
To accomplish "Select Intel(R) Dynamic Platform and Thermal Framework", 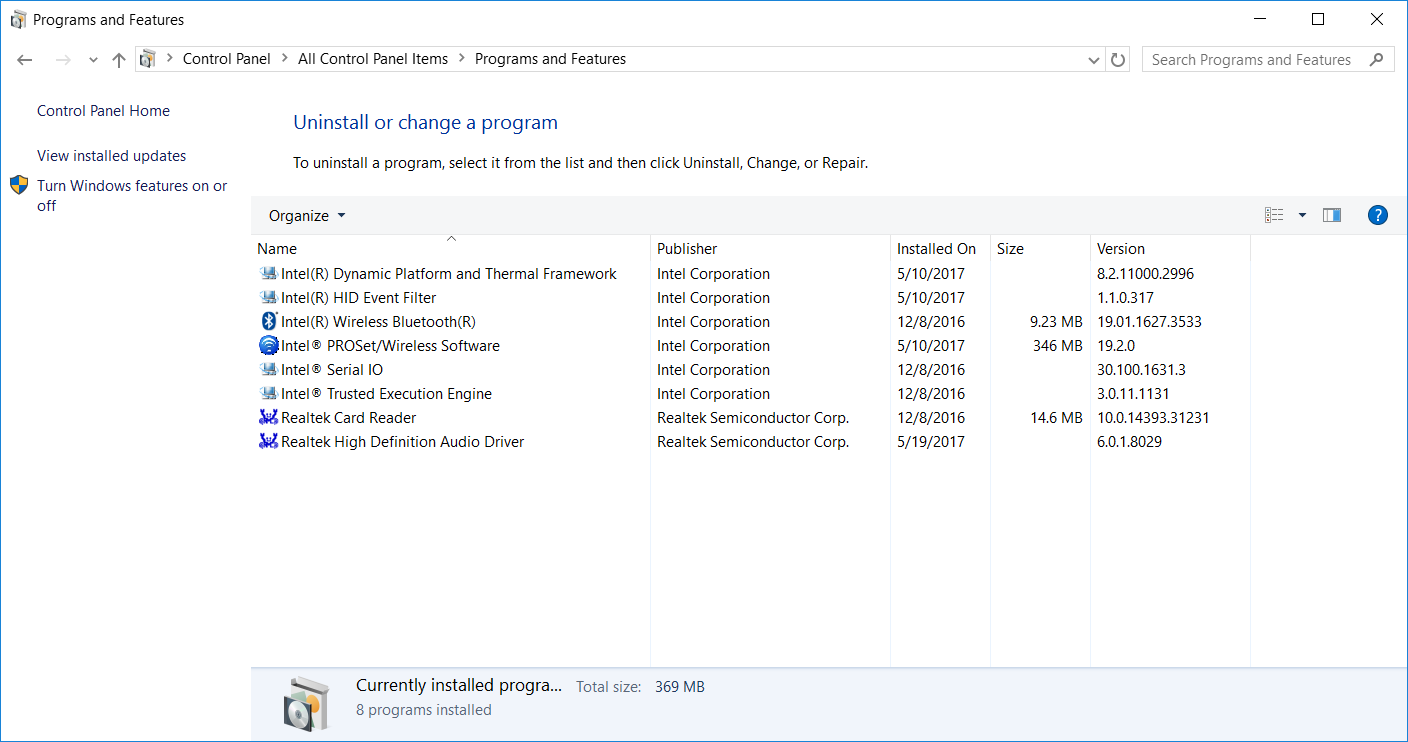I will (x=449, y=274).
